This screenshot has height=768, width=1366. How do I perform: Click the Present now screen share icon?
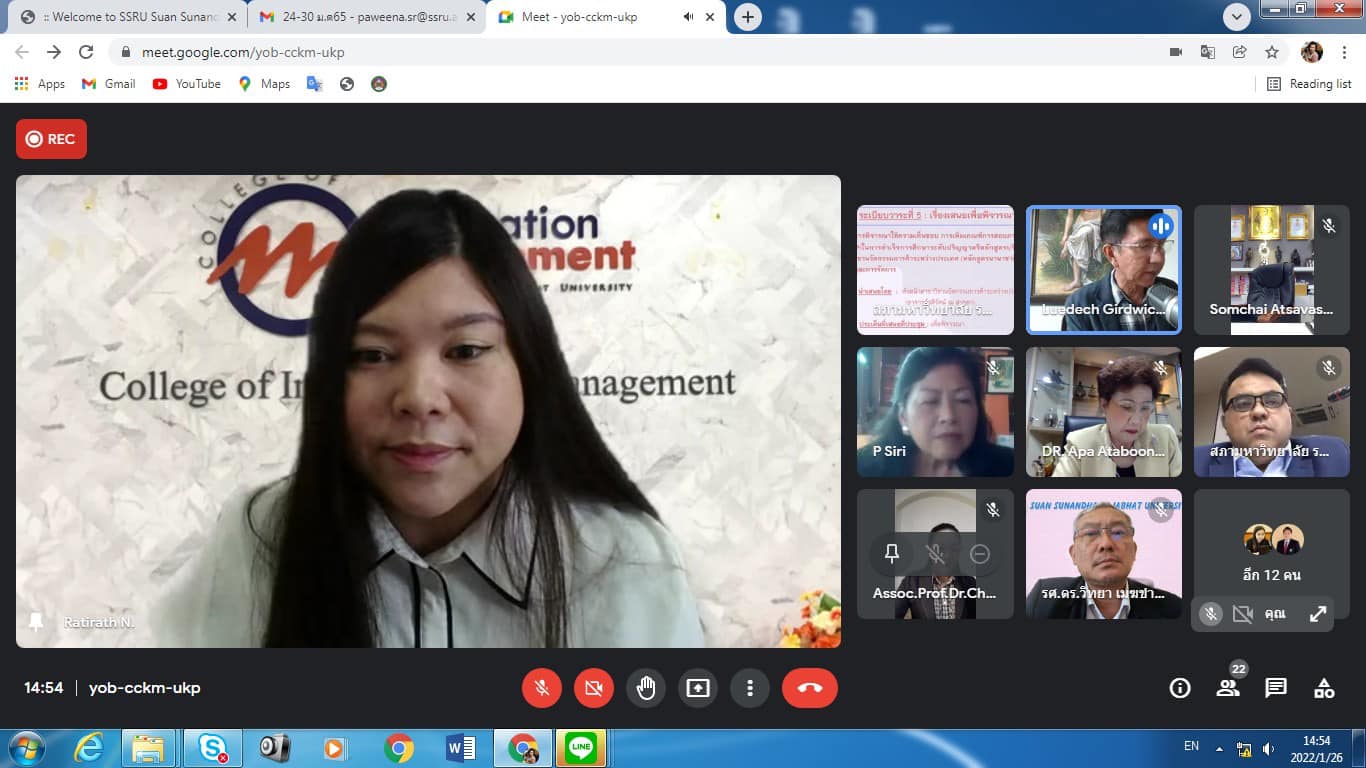(698, 688)
